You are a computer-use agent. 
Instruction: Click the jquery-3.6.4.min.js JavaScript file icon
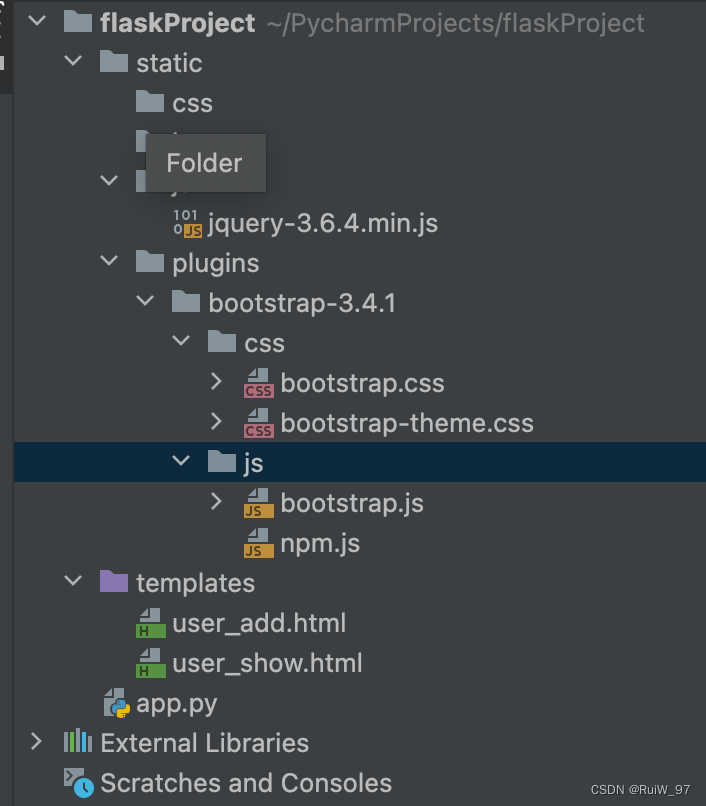point(189,222)
